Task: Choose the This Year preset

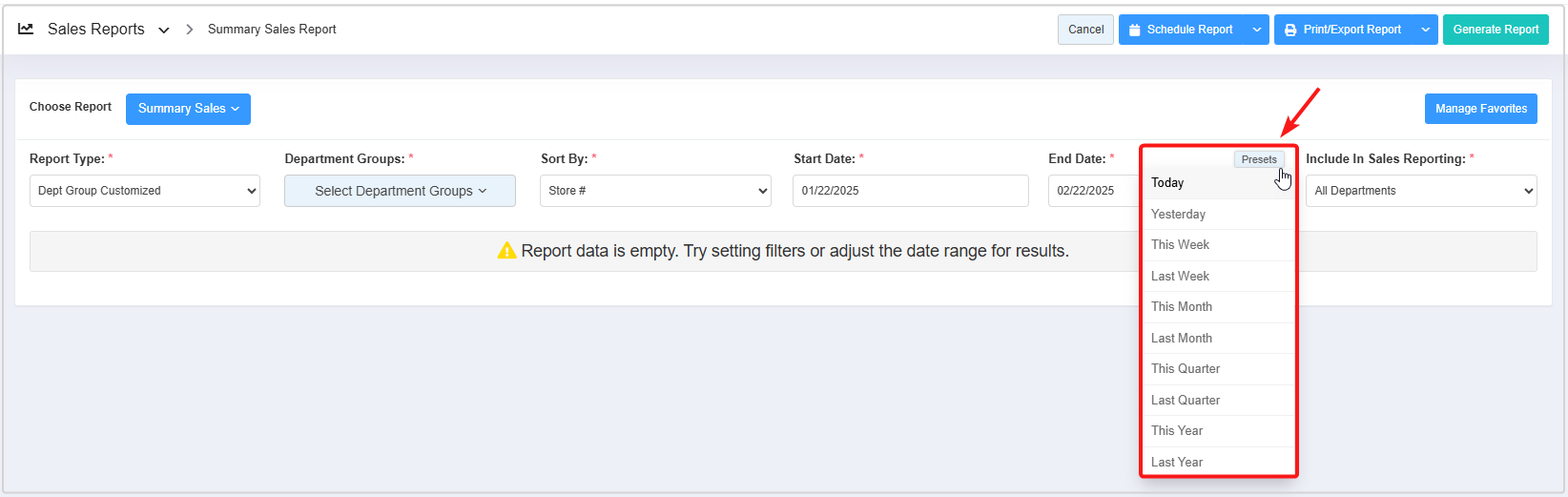Action: tap(1177, 431)
